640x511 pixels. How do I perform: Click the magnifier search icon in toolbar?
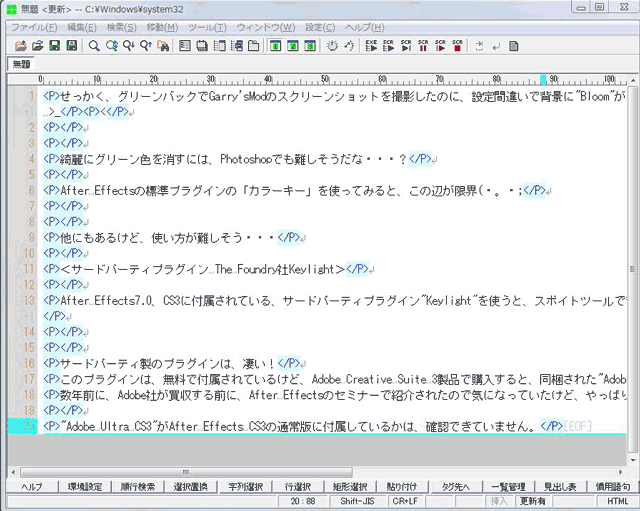[94, 46]
